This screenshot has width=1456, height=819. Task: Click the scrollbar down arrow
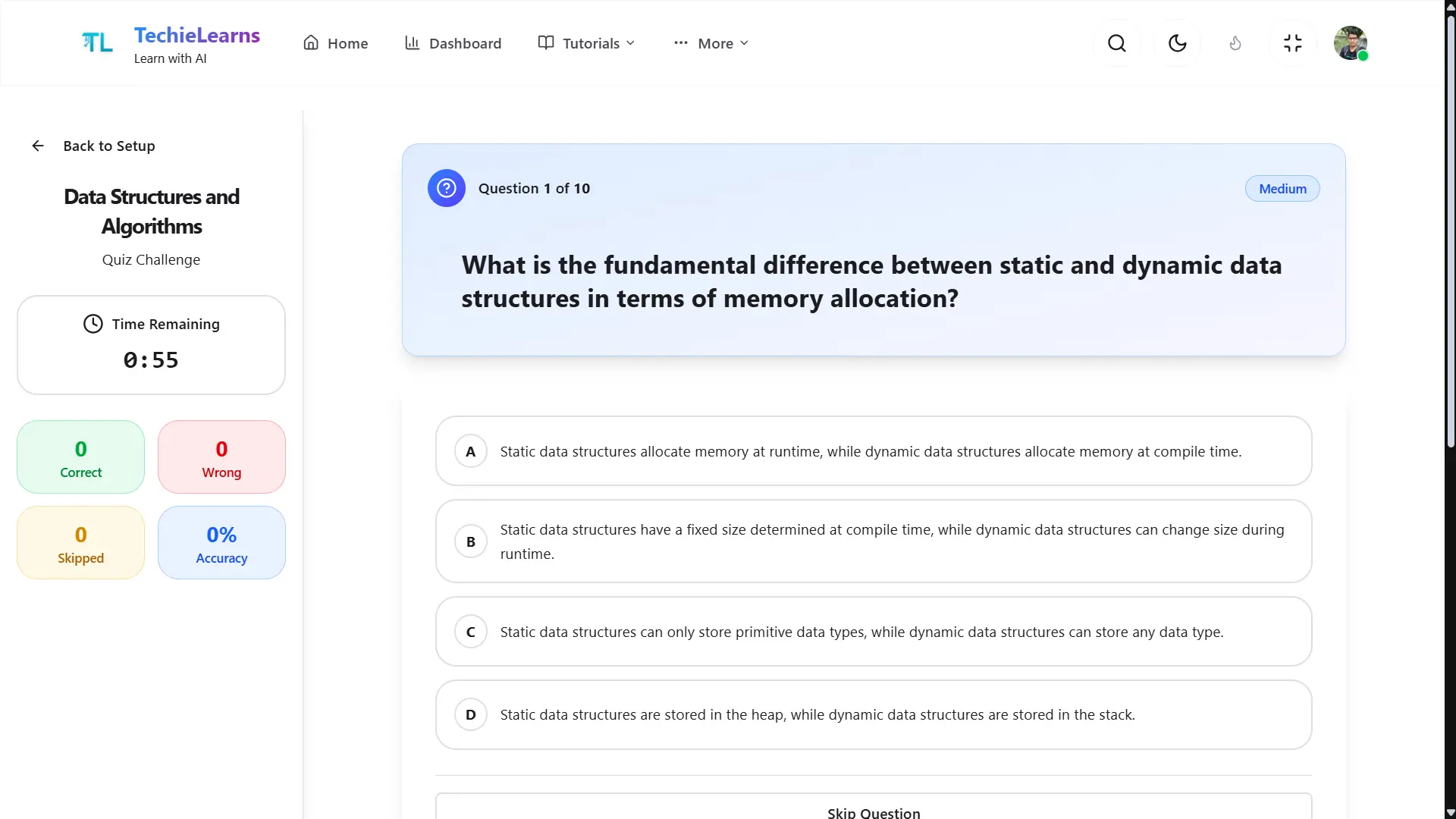tap(1450, 812)
